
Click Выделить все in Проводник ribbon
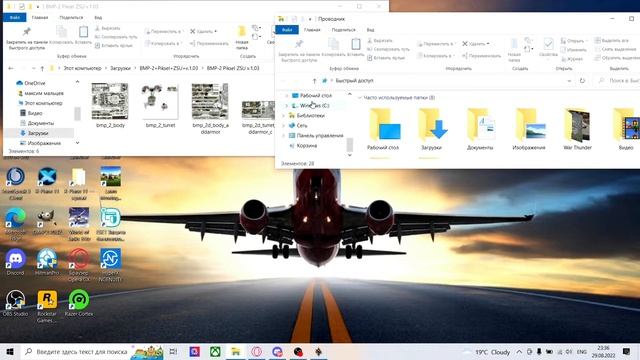pos(611,40)
